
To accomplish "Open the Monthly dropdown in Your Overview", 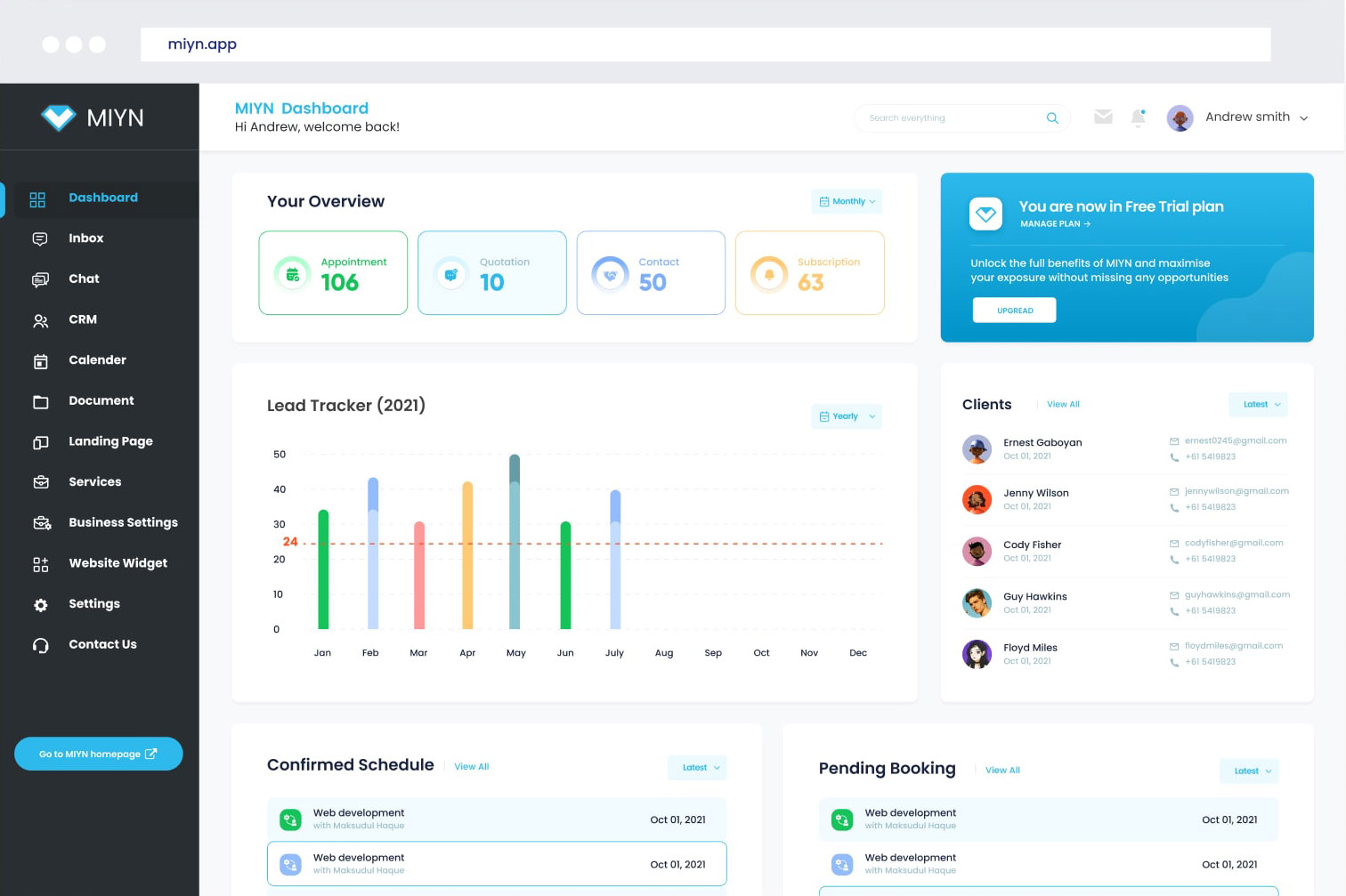I will (846, 201).
